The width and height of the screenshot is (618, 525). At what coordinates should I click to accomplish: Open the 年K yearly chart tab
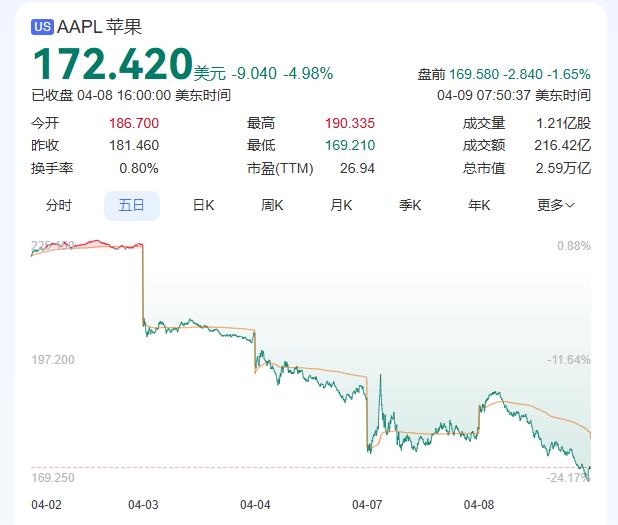(479, 205)
